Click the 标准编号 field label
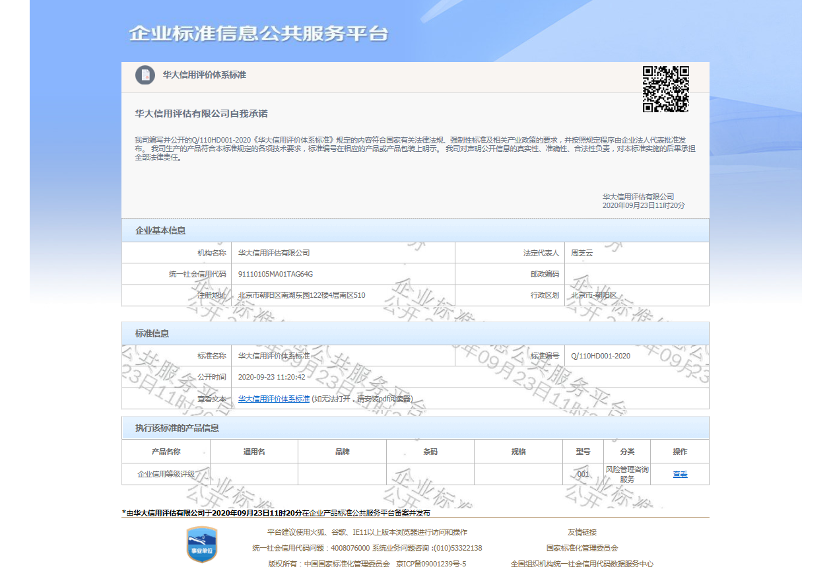 (x=544, y=356)
